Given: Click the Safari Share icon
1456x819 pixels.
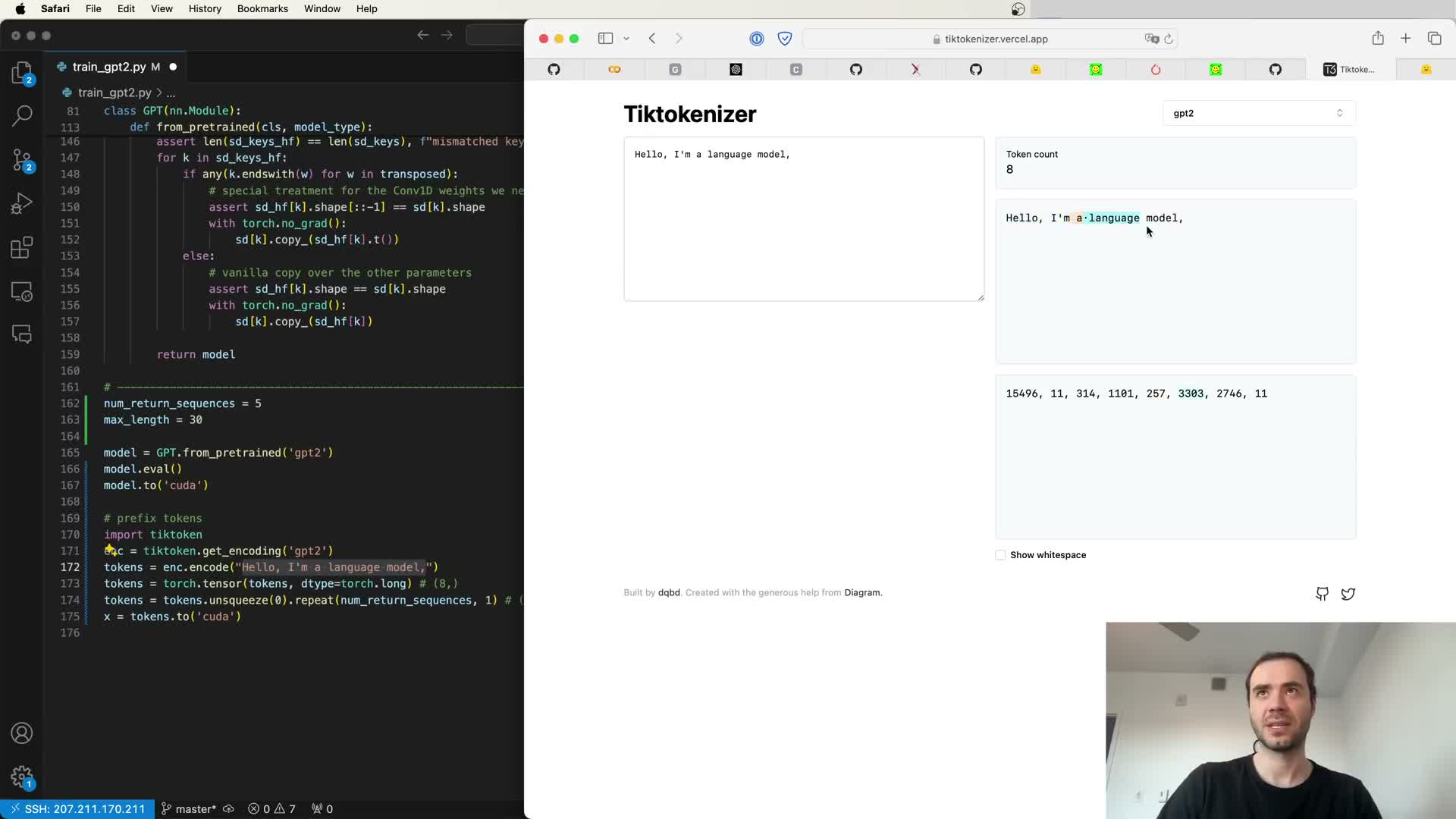Looking at the screenshot, I should coord(1377,39).
